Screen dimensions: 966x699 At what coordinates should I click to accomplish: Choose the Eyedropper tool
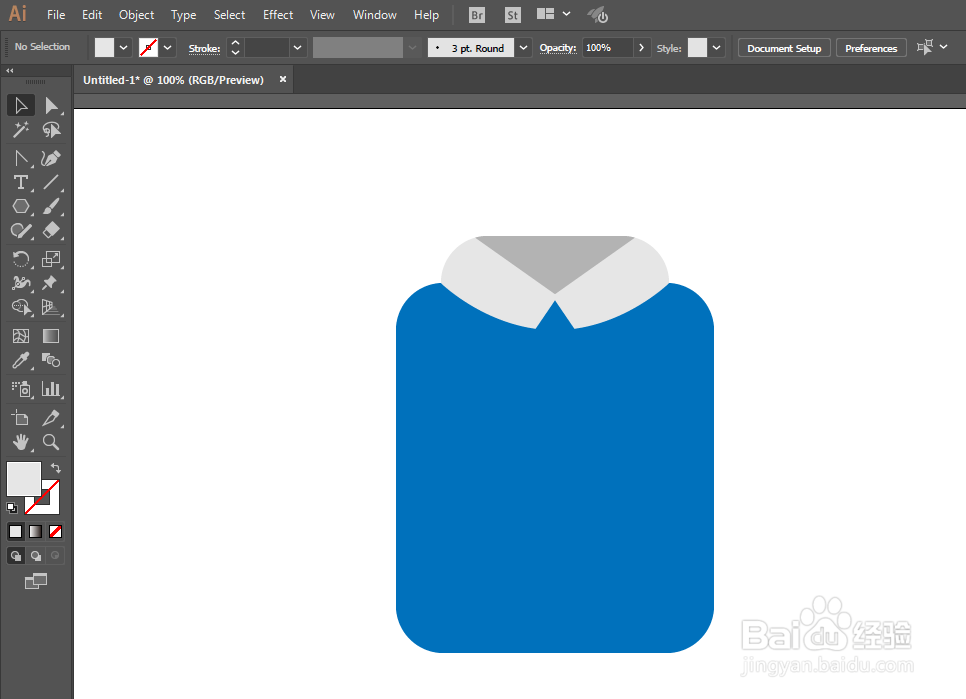(x=21, y=360)
